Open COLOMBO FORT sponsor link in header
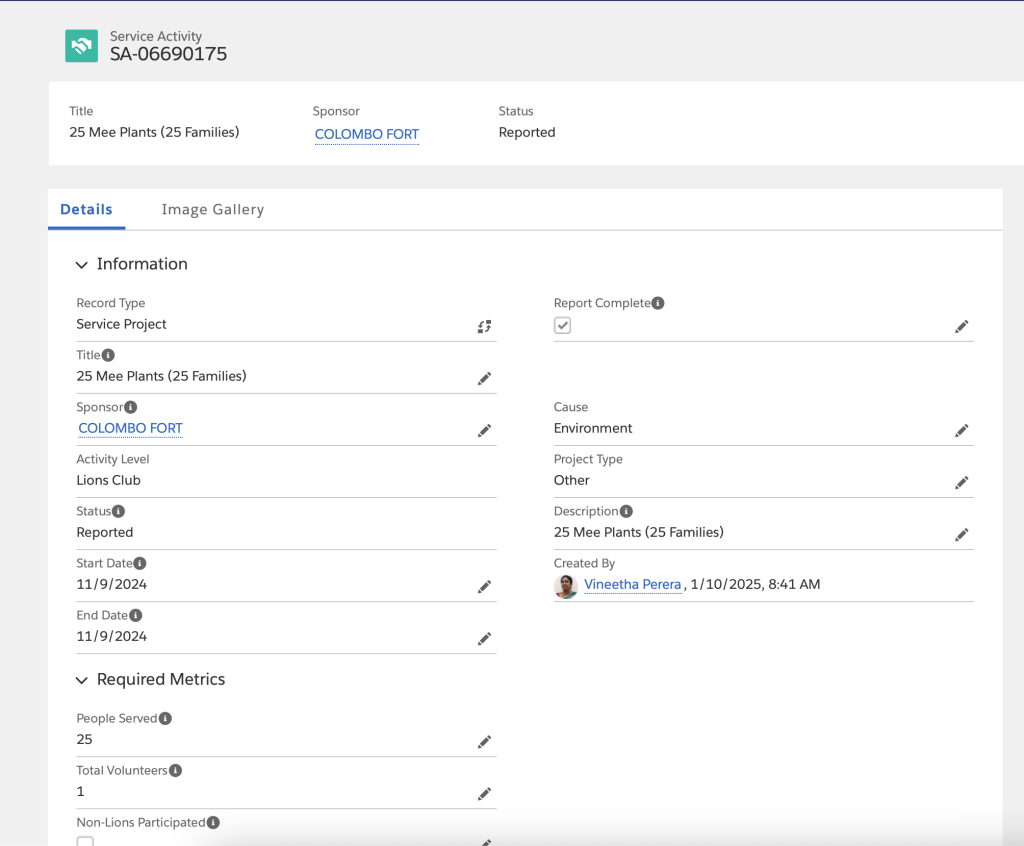 [x=366, y=134]
